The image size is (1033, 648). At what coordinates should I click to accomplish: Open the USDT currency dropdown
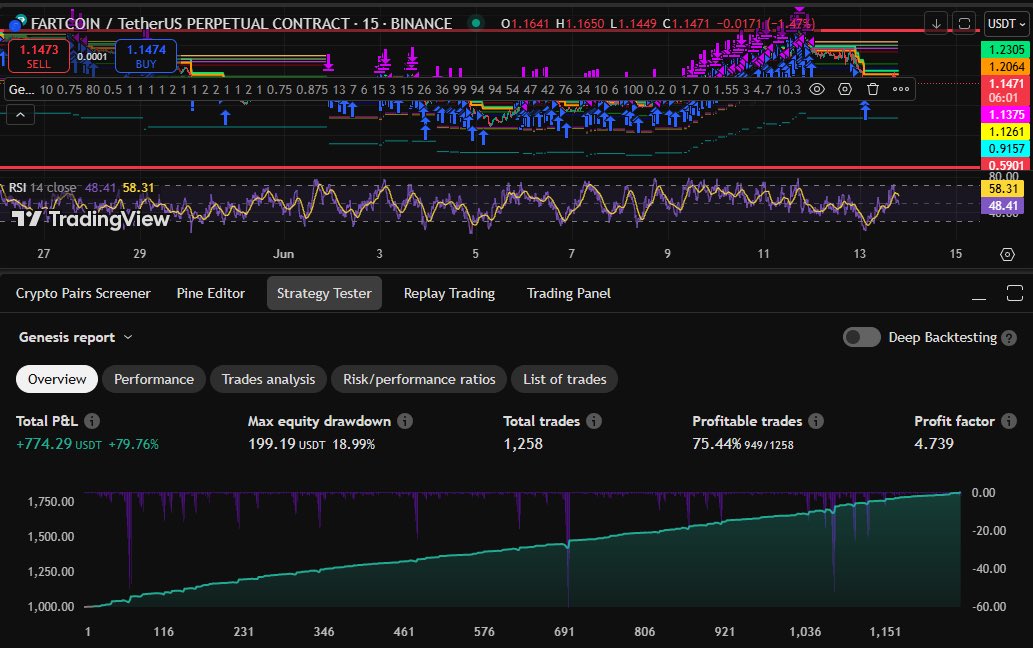click(1006, 24)
